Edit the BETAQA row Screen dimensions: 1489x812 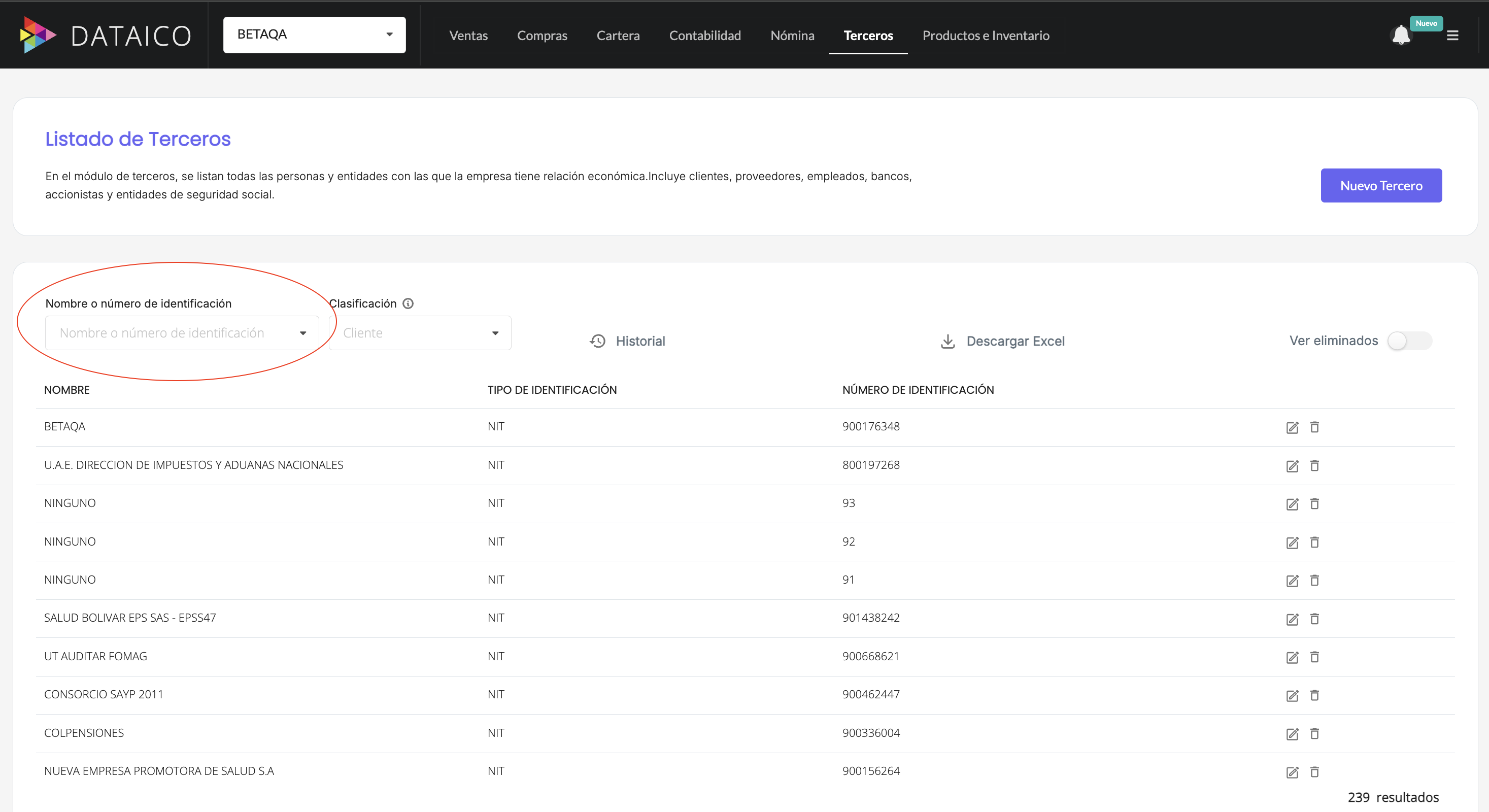tap(1292, 428)
